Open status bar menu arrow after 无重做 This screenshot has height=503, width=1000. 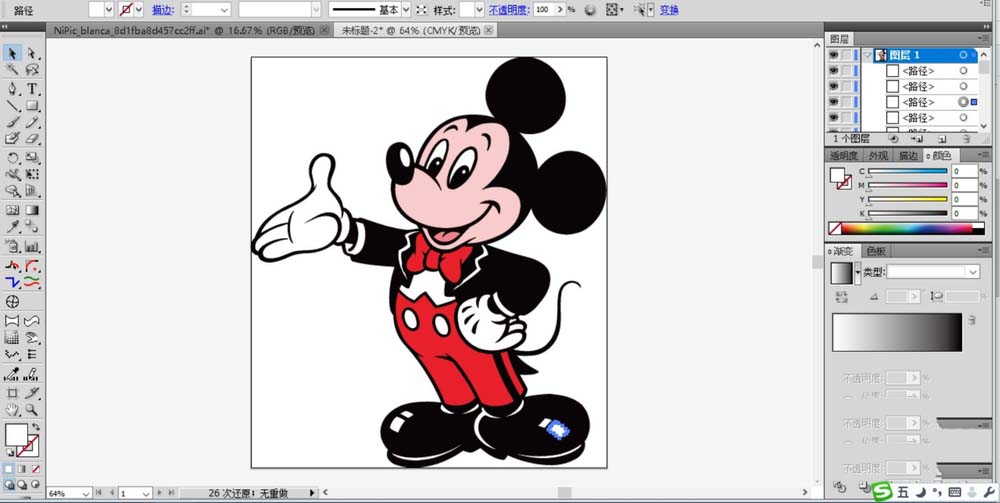(312, 493)
